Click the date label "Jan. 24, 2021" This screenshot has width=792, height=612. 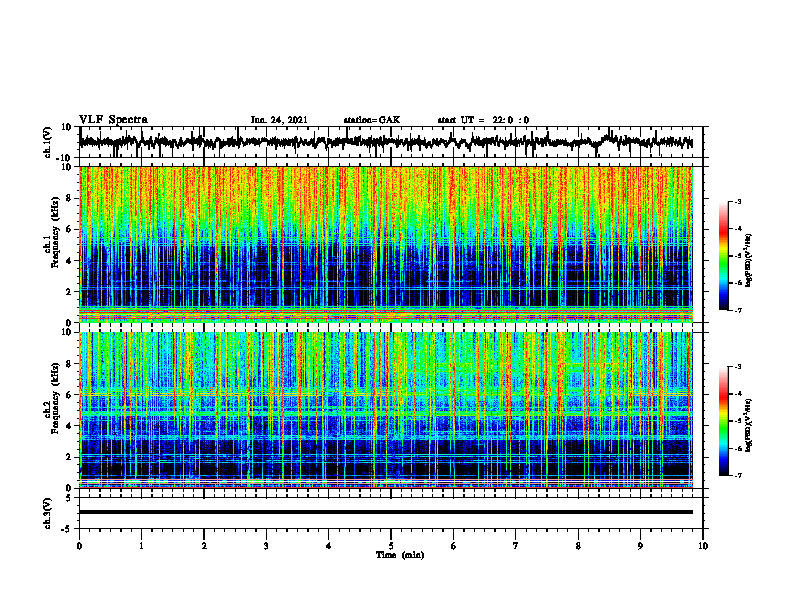tap(279, 120)
